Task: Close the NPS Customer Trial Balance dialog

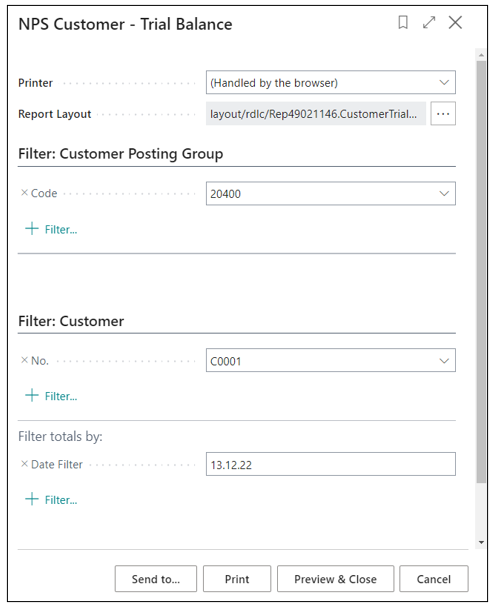Action: coord(455,23)
